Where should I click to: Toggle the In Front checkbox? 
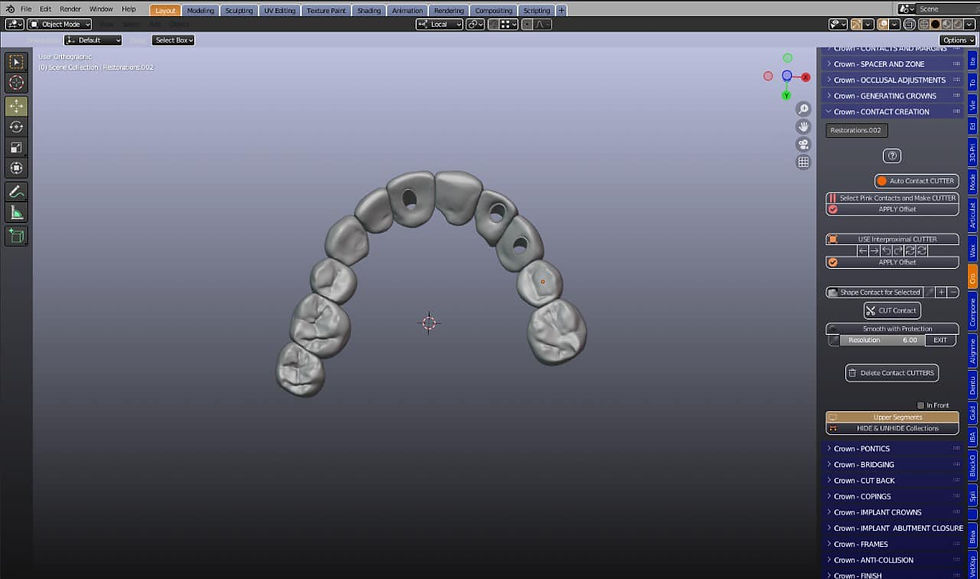coord(920,405)
